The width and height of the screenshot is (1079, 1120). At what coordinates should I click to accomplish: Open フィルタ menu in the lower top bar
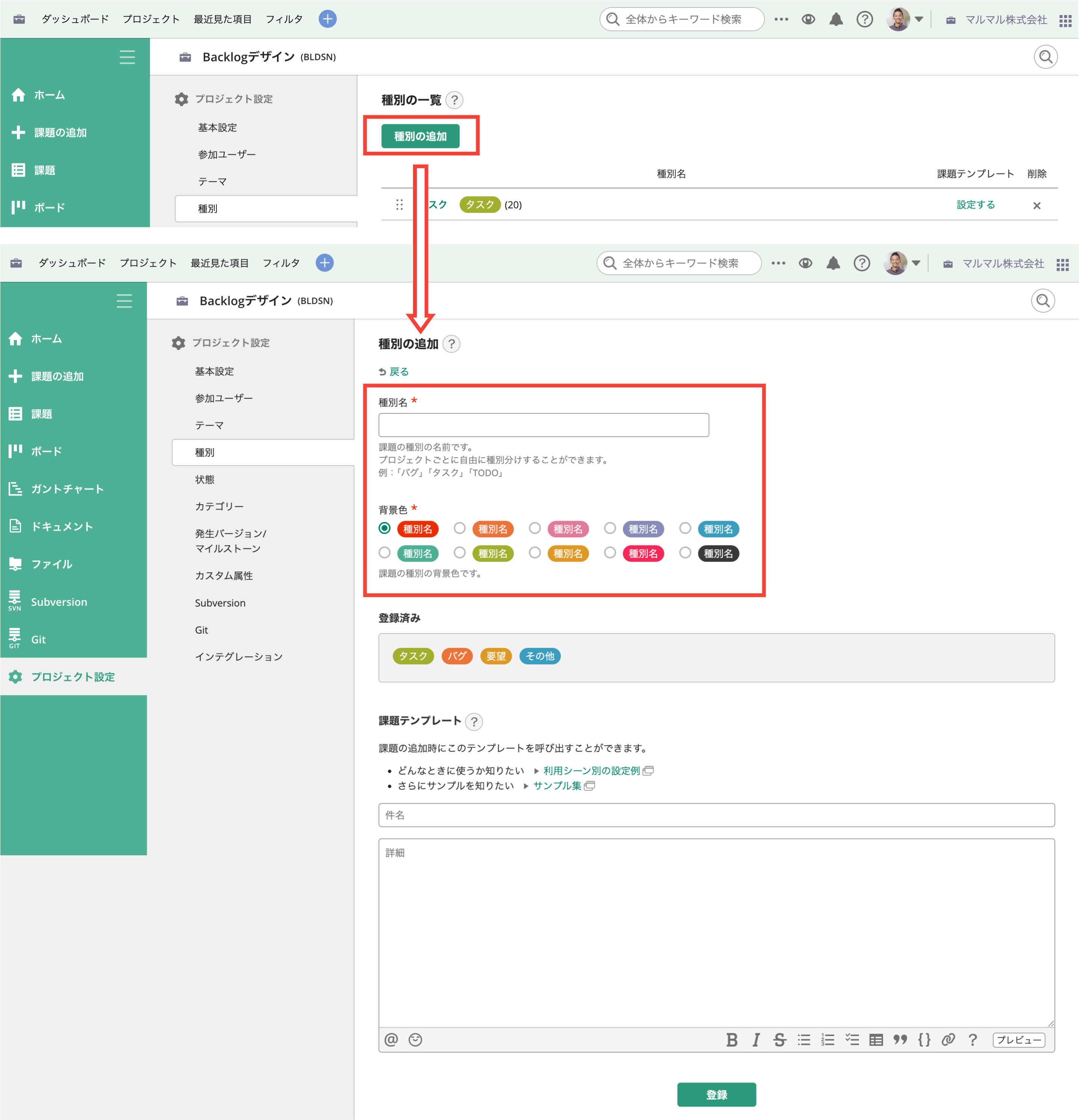point(281,263)
